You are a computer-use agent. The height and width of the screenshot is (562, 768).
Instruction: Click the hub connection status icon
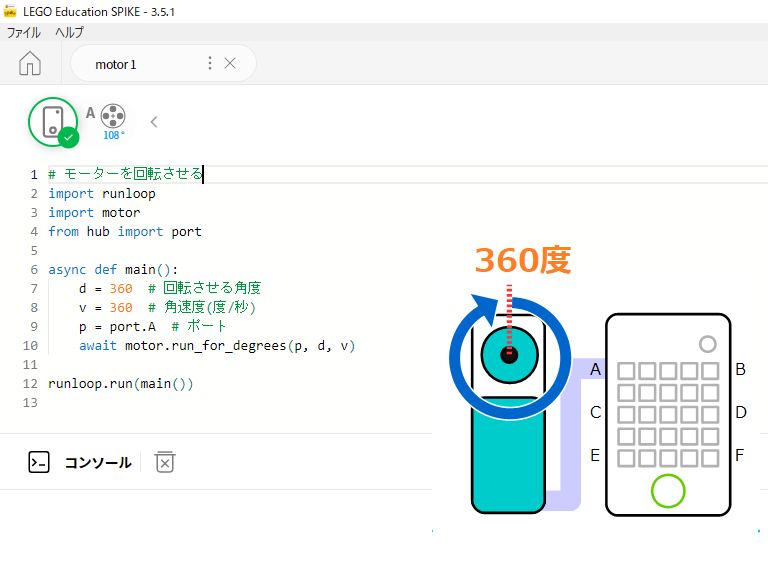pos(53,122)
